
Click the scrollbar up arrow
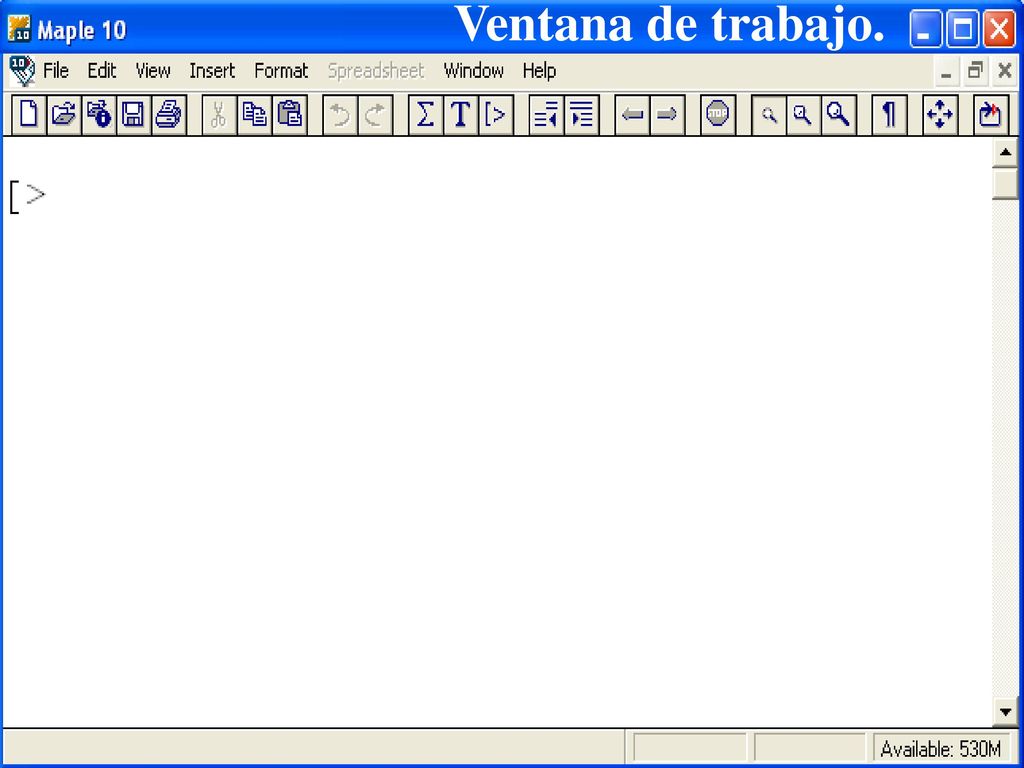[x=1005, y=153]
